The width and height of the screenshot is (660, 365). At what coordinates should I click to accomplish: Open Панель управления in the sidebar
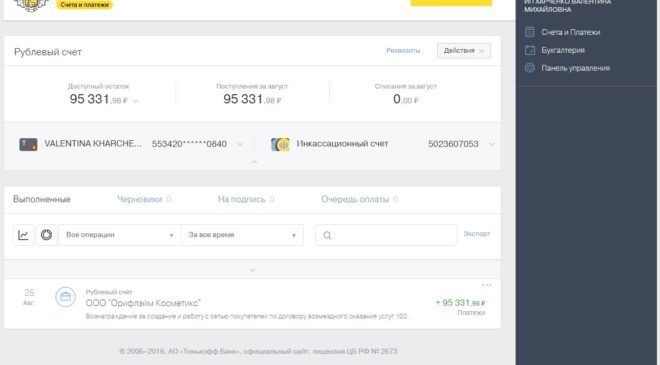(575, 68)
